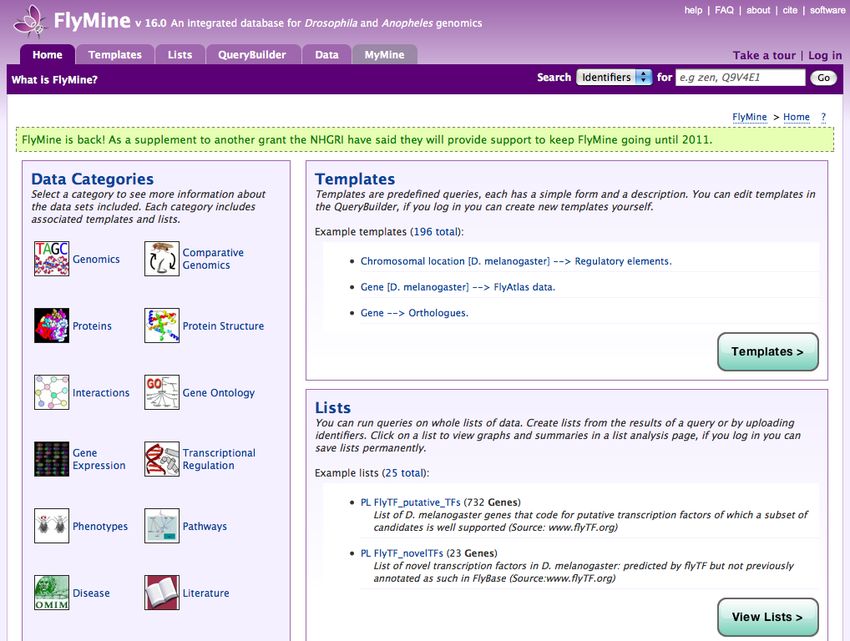
Task: Open the help link
Action: tap(693, 10)
